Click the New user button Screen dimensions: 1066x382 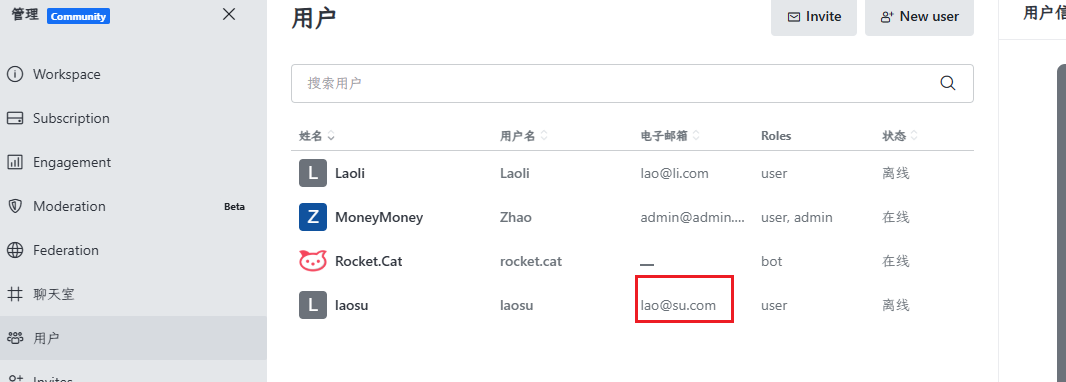tap(919, 17)
